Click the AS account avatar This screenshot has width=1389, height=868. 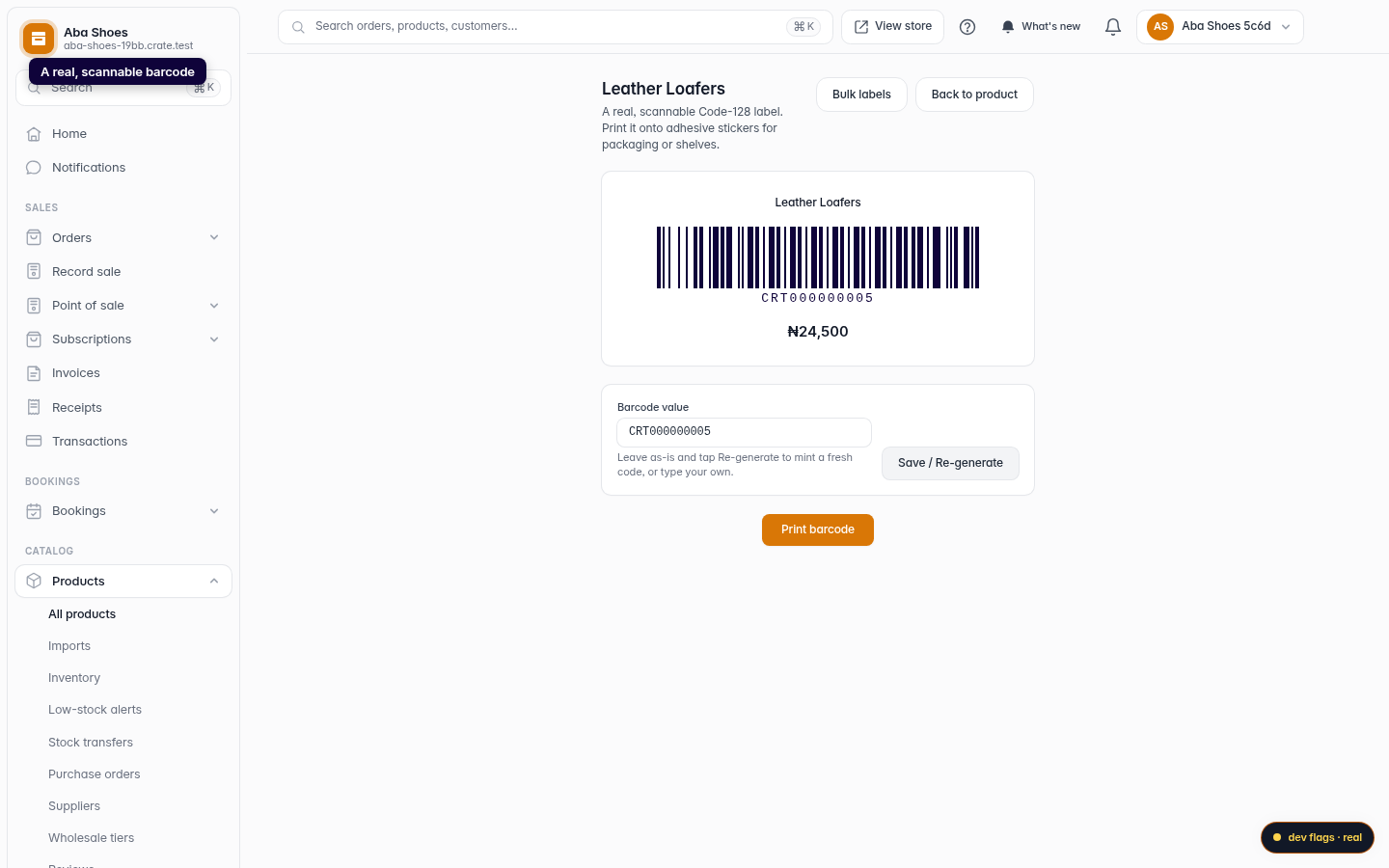click(x=1160, y=27)
